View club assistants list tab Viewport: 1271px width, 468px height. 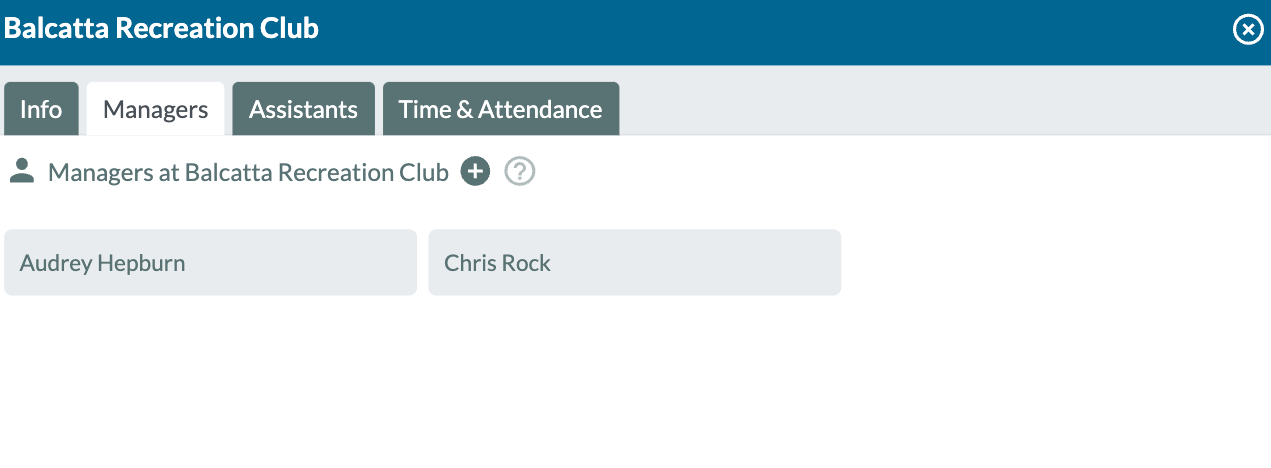(x=303, y=109)
